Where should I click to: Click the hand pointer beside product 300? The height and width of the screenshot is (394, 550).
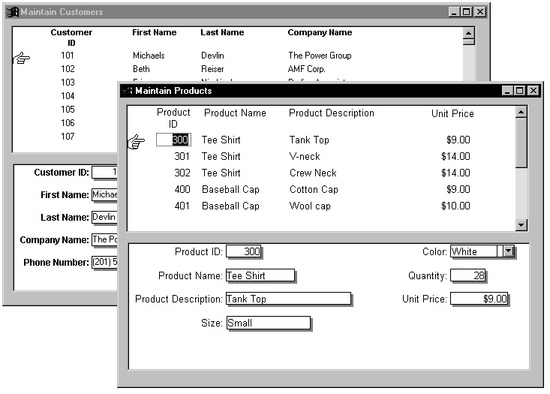point(136,141)
